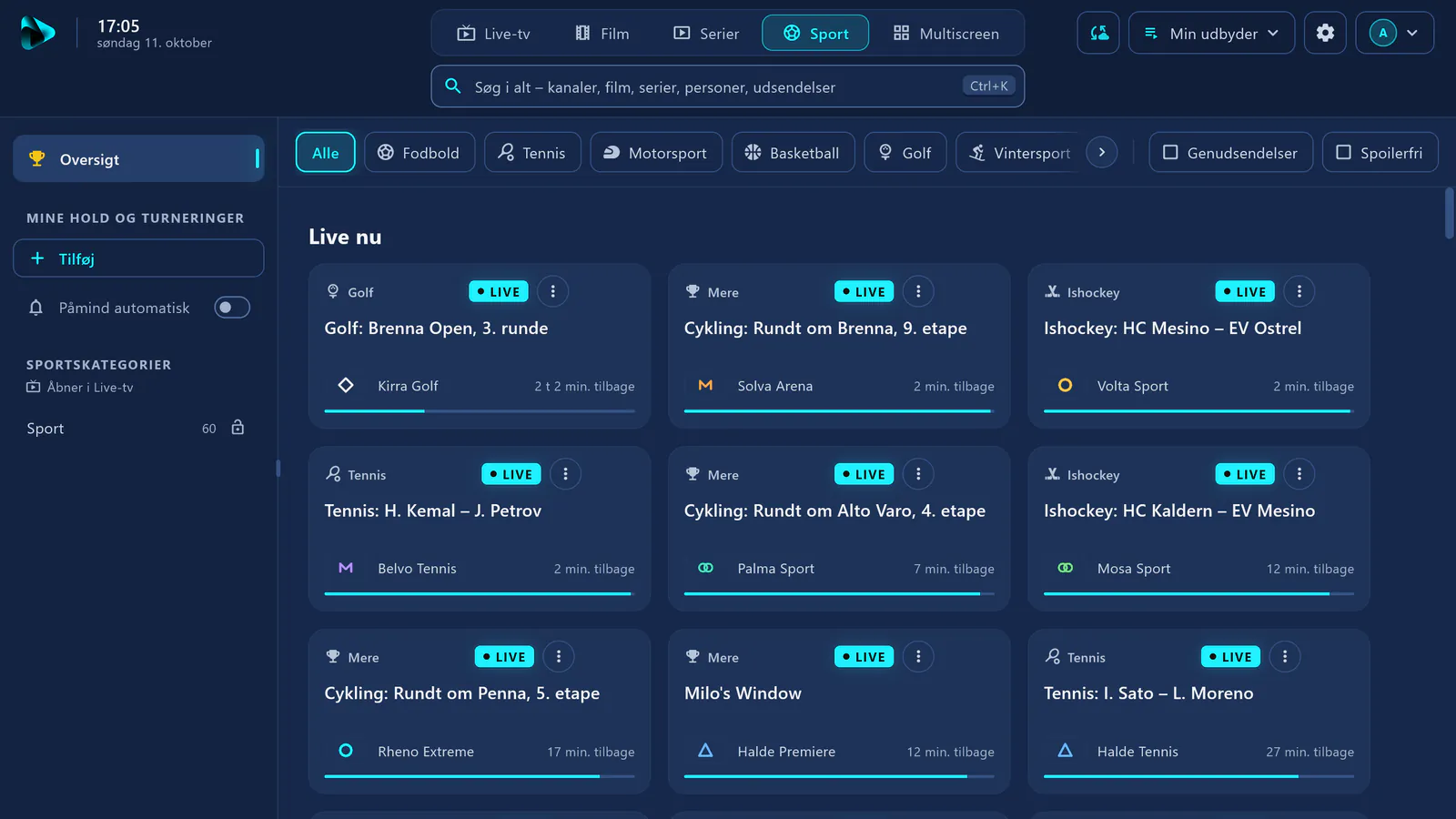Expand the account avatar menu
This screenshot has height=819, width=1456.
pyautogui.click(x=1394, y=33)
